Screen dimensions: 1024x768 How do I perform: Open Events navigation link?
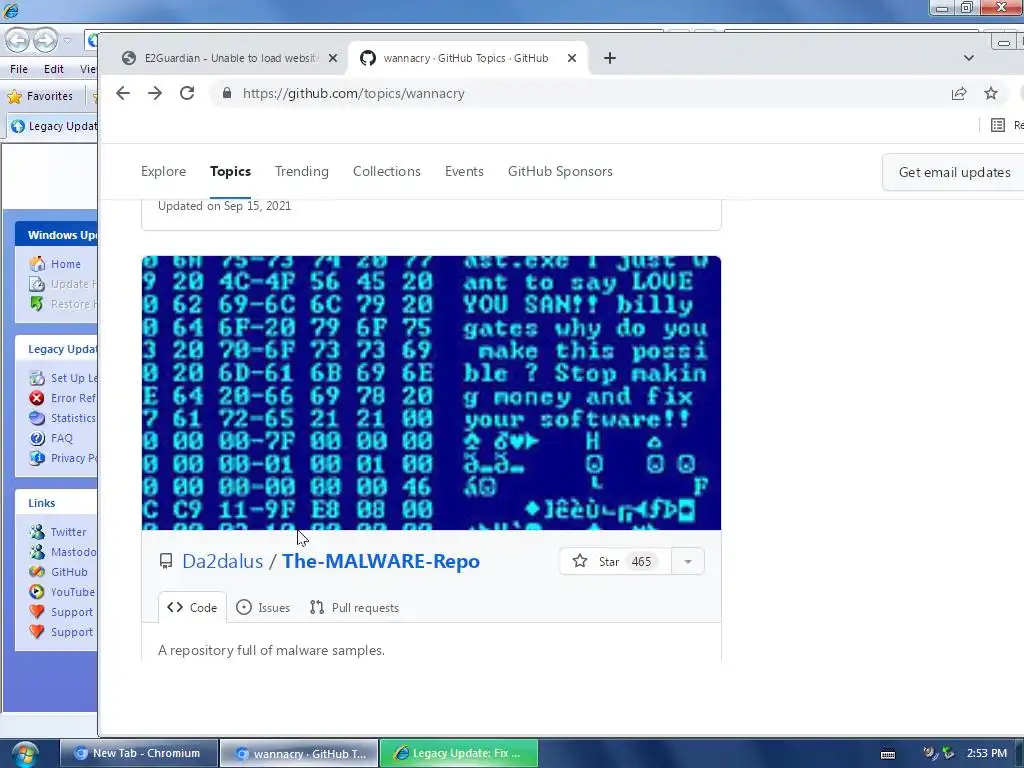click(464, 171)
